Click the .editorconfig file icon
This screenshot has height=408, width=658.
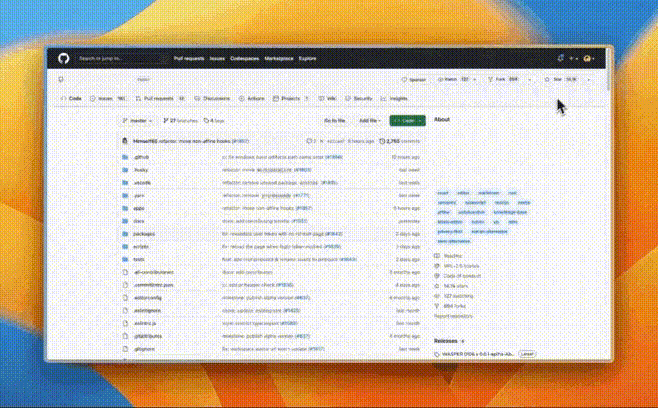125,298
